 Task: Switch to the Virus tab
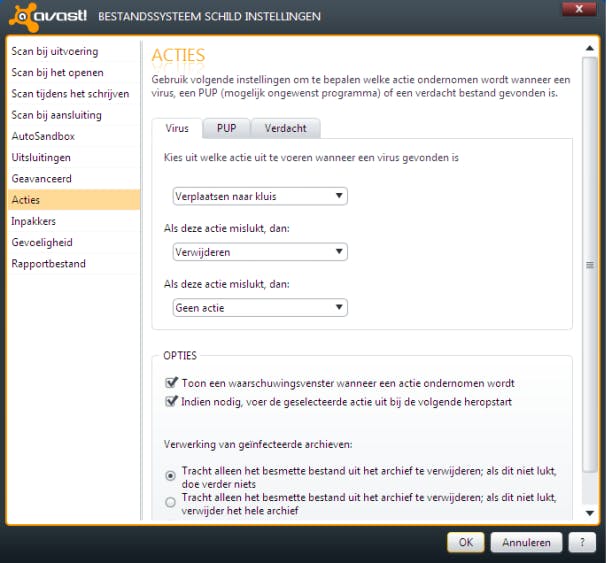coord(177,128)
